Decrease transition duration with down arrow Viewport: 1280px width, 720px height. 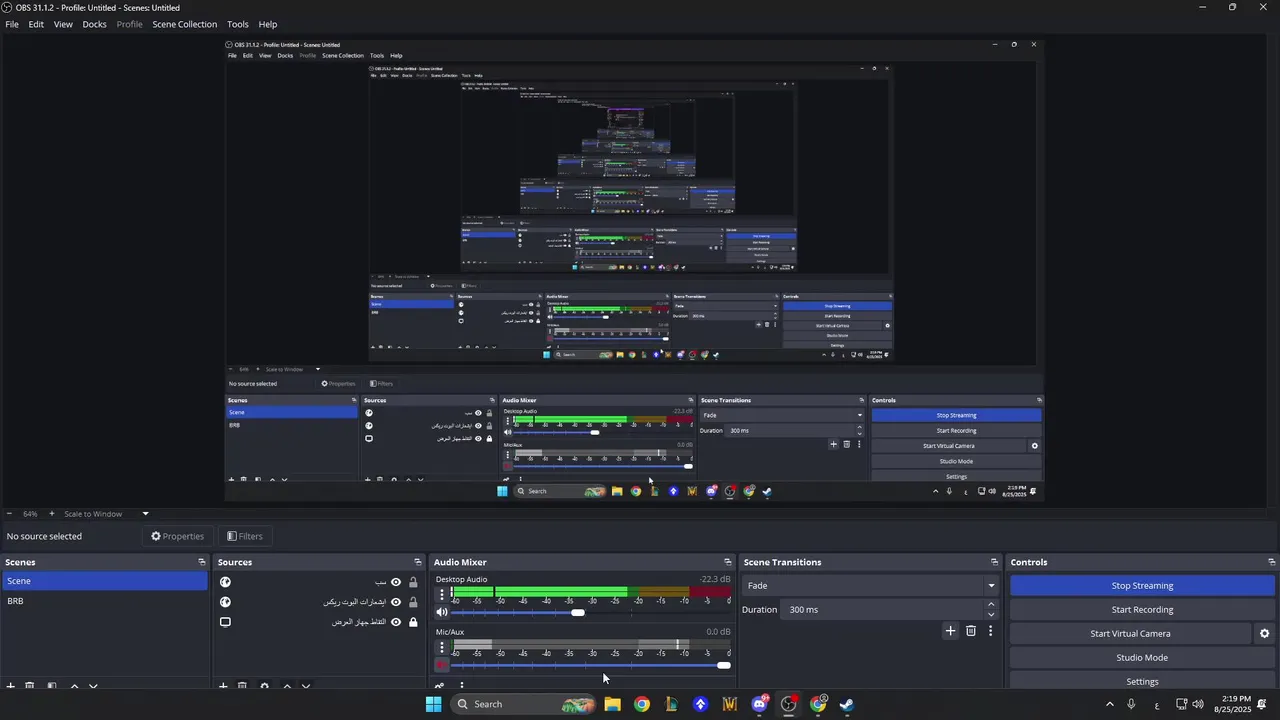click(x=991, y=614)
